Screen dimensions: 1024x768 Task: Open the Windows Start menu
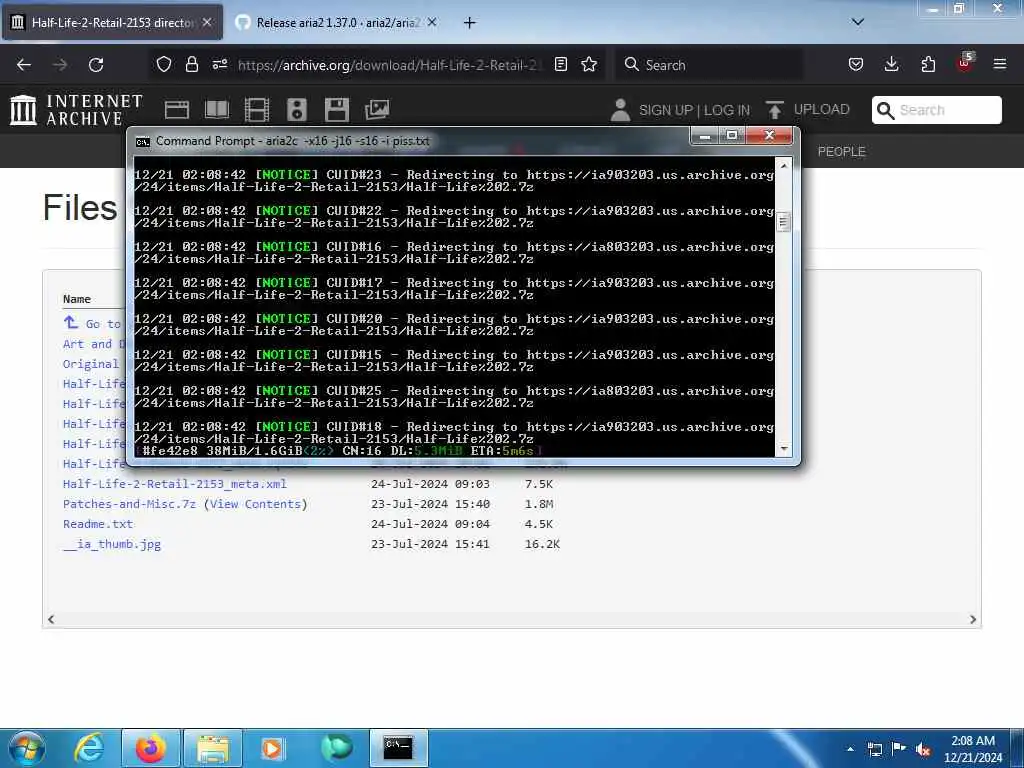pos(26,748)
